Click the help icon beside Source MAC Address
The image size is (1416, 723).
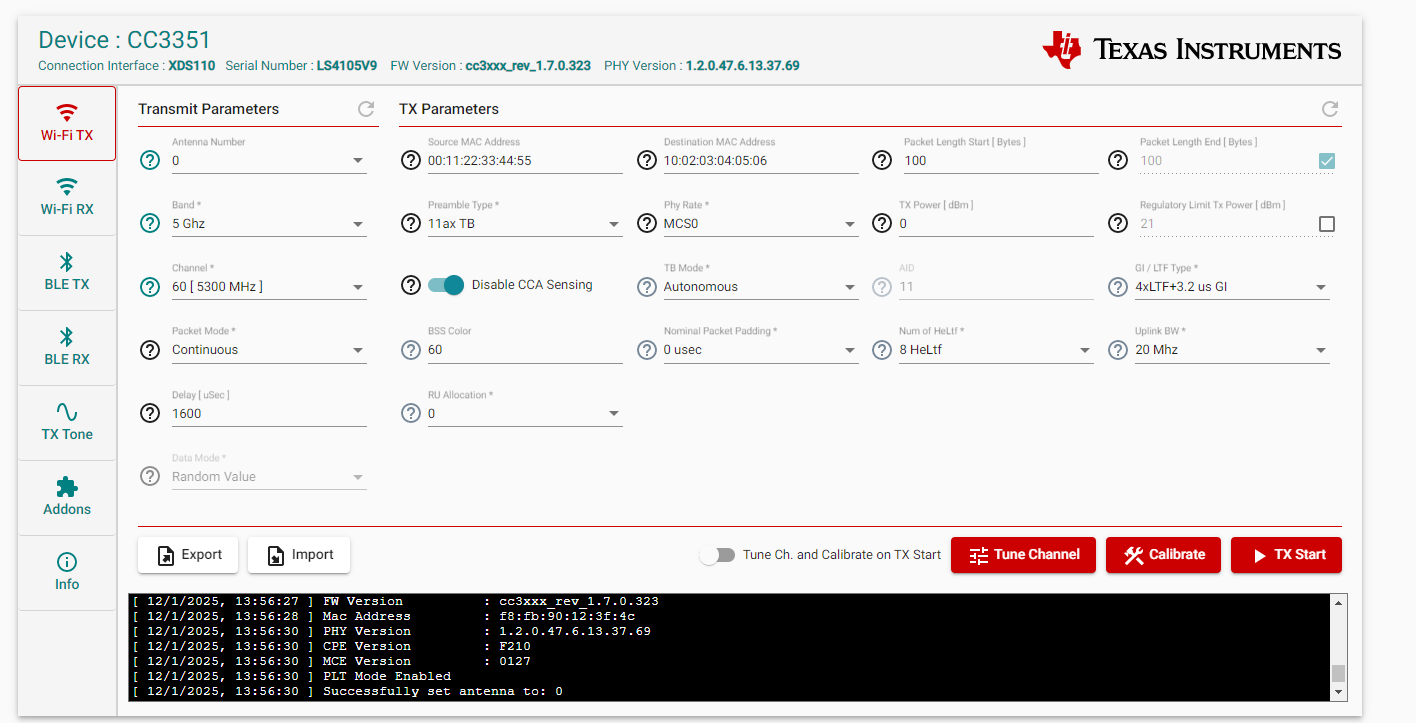pos(410,160)
